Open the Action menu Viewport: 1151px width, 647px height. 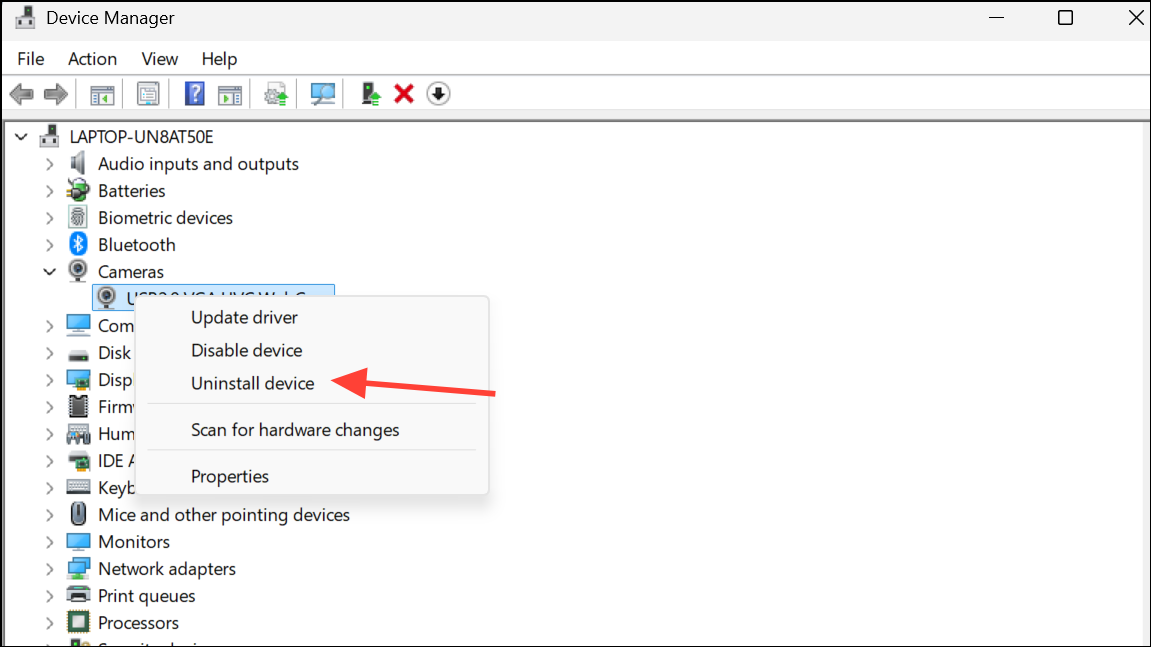click(92, 59)
